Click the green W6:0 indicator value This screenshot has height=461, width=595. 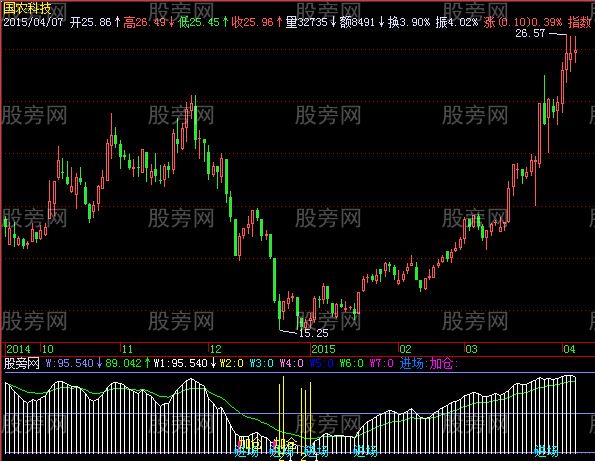(351, 363)
